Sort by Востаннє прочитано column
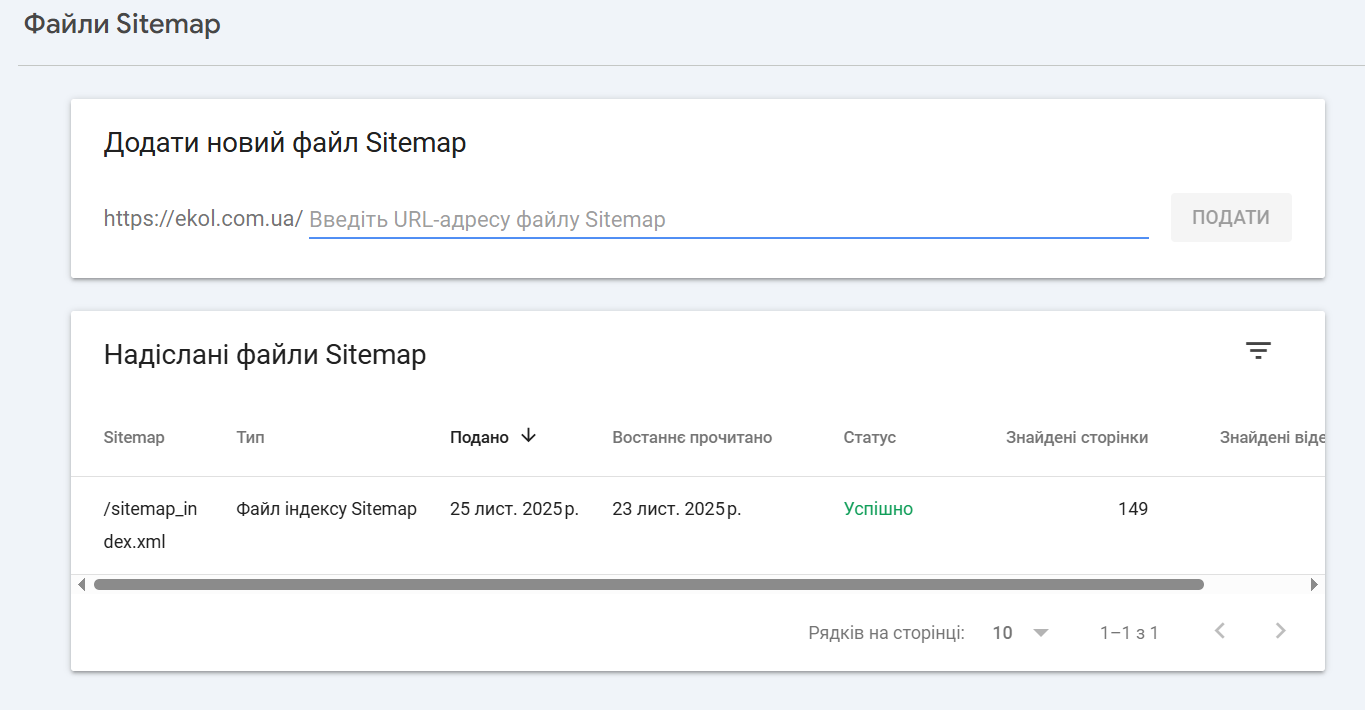This screenshot has height=710, width=1365. tap(692, 438)
